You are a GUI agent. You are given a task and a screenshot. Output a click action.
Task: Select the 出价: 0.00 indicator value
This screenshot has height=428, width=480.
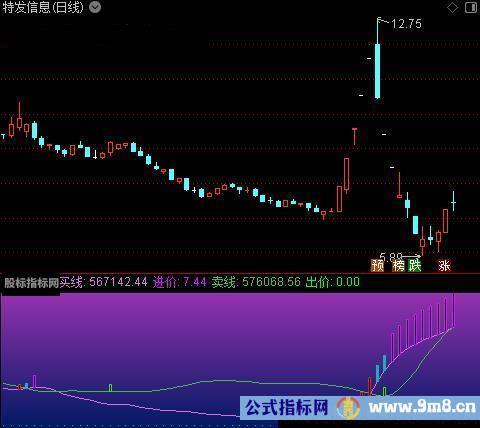tap(333, 282)
